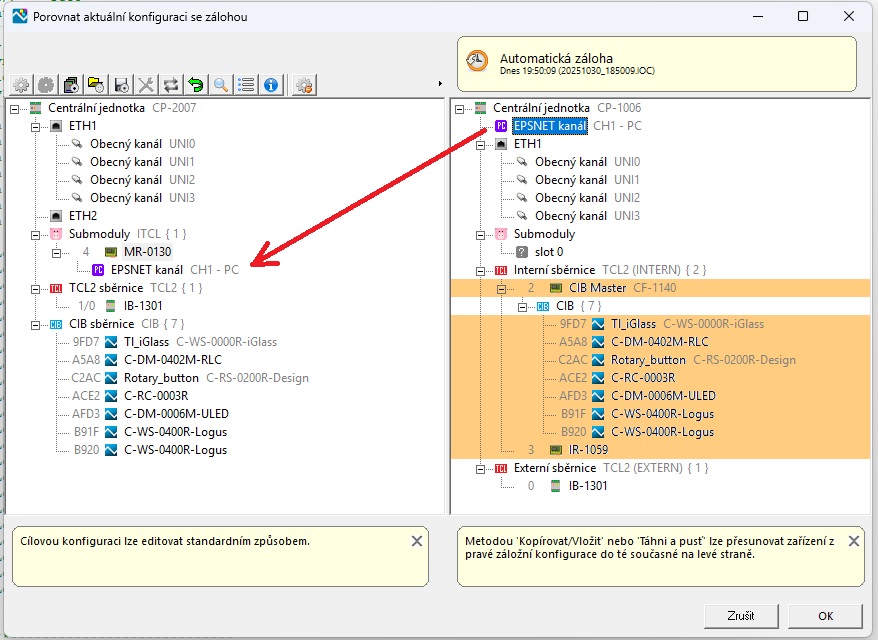Close the left hint about editing configuration
This screenshot has width=878, height=640.
click(x=417, y=541)
